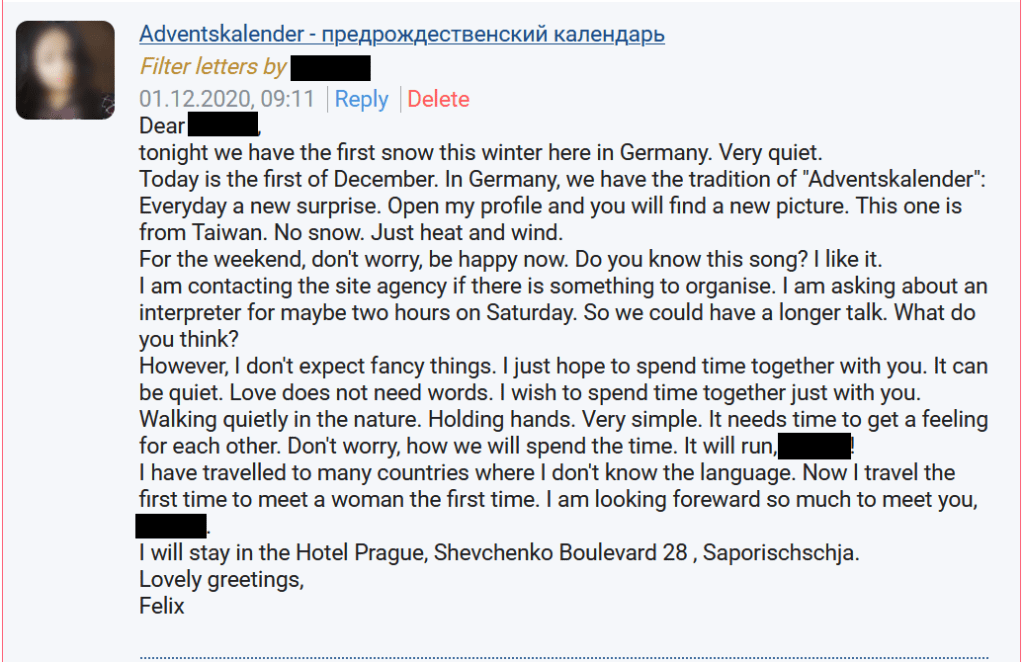Reply to Felix's letter
This screenshot has height=662, width=1024.
361,99
